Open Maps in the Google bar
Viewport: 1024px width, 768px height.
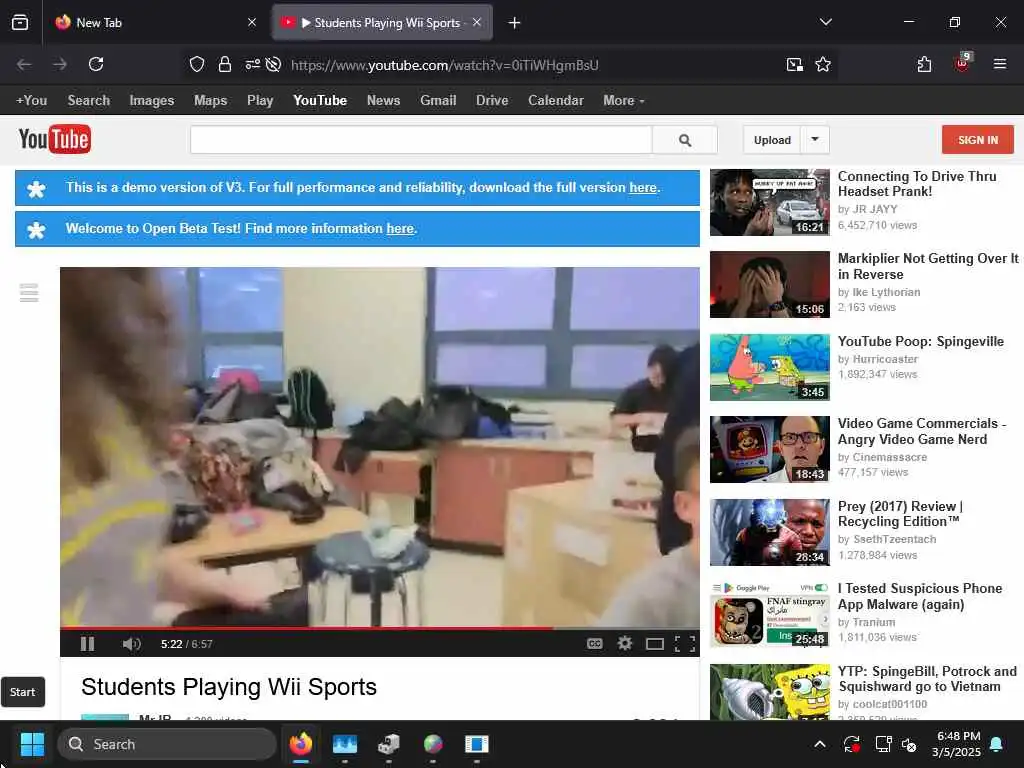click(x=210, y=101)
